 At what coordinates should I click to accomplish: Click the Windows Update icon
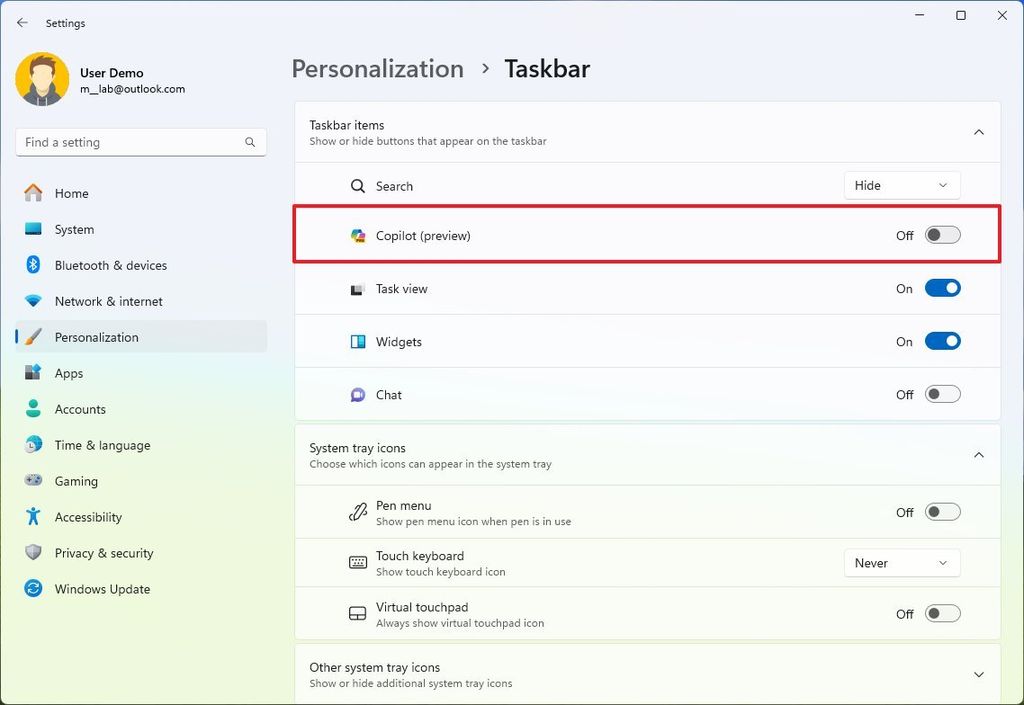pos(32,589)
